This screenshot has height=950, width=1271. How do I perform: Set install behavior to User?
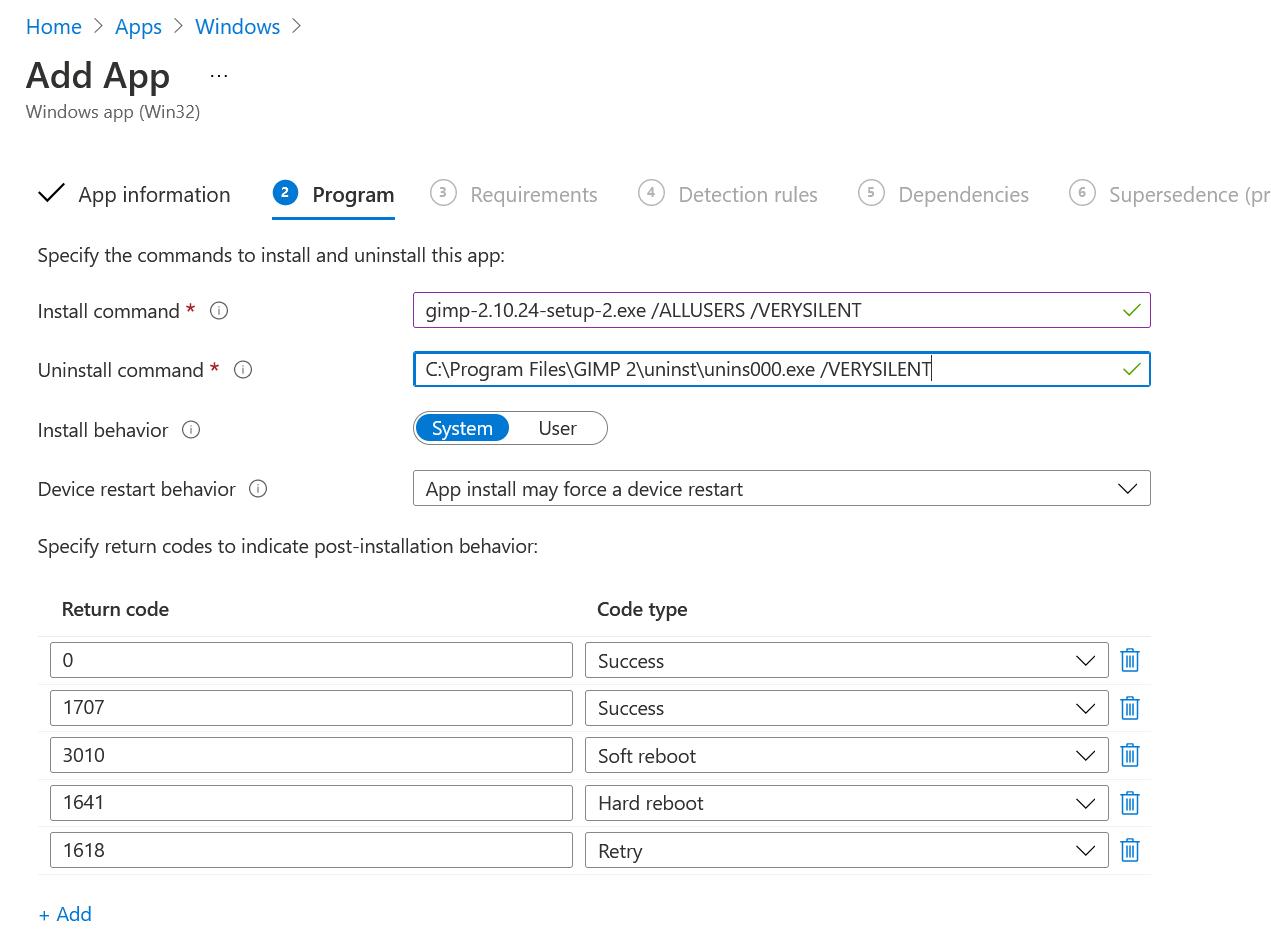click(x=557, y=428)
